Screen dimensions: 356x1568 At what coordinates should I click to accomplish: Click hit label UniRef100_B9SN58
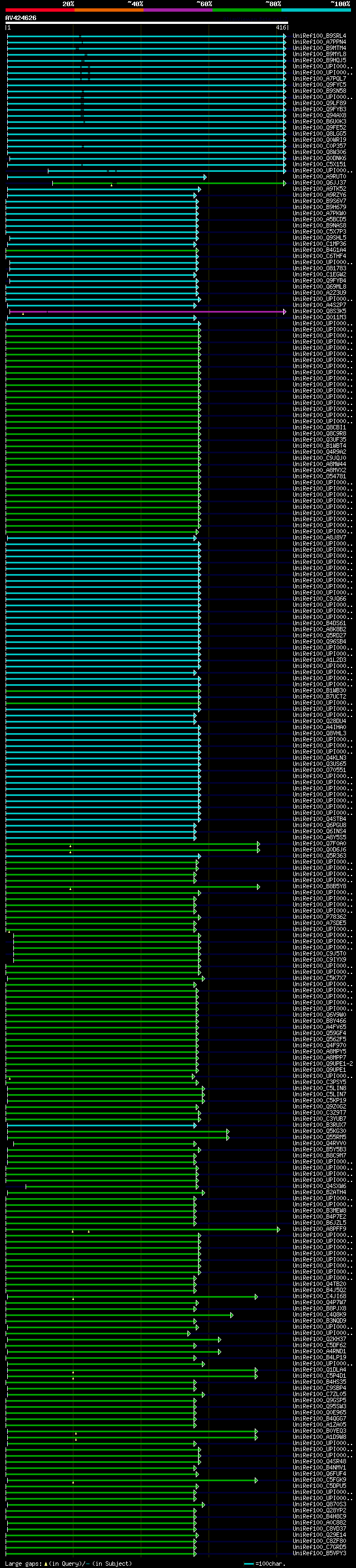pos(319,91)
